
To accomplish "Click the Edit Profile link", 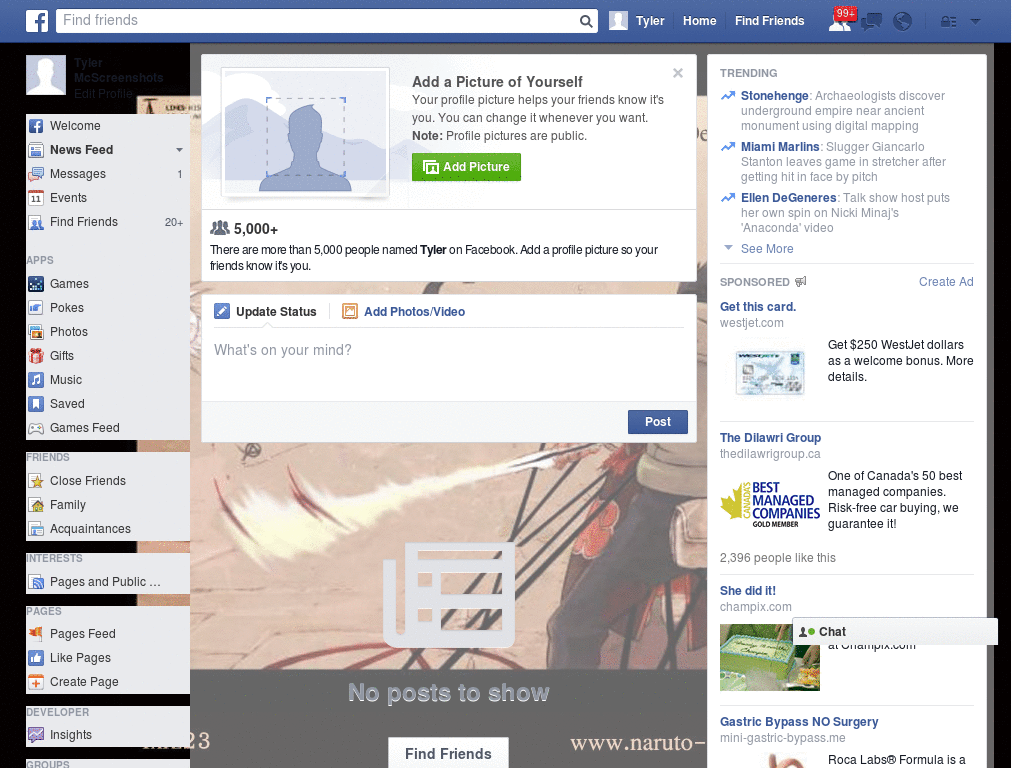I will [x=103, y=93].
